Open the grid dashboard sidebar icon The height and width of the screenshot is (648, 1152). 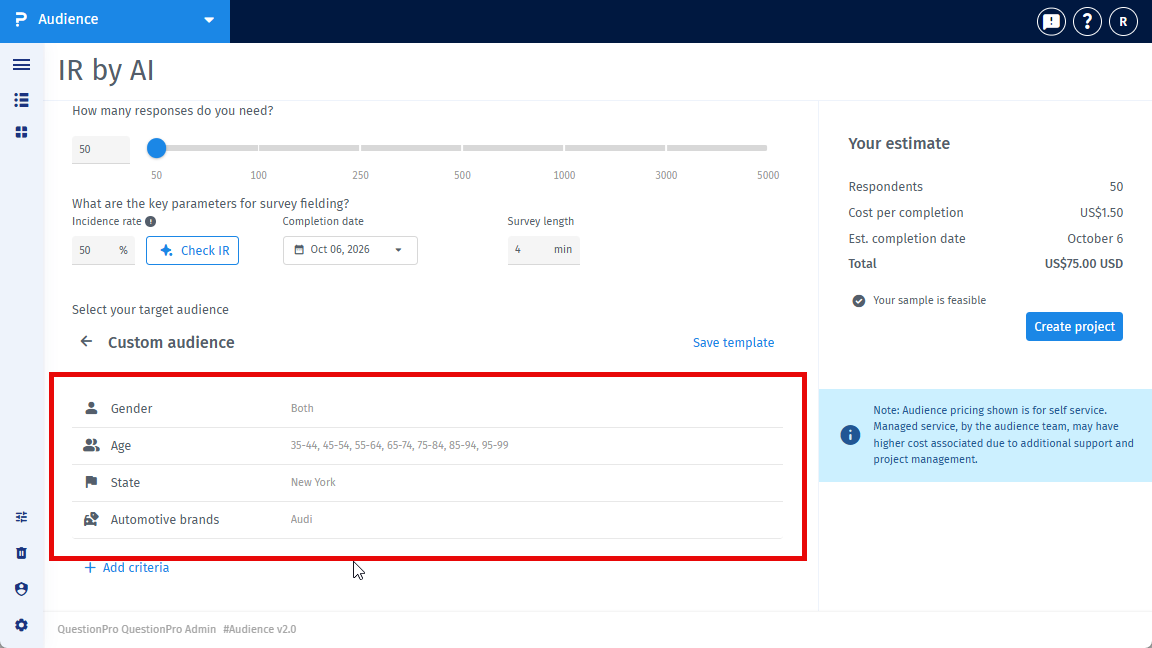coord(21,132)
